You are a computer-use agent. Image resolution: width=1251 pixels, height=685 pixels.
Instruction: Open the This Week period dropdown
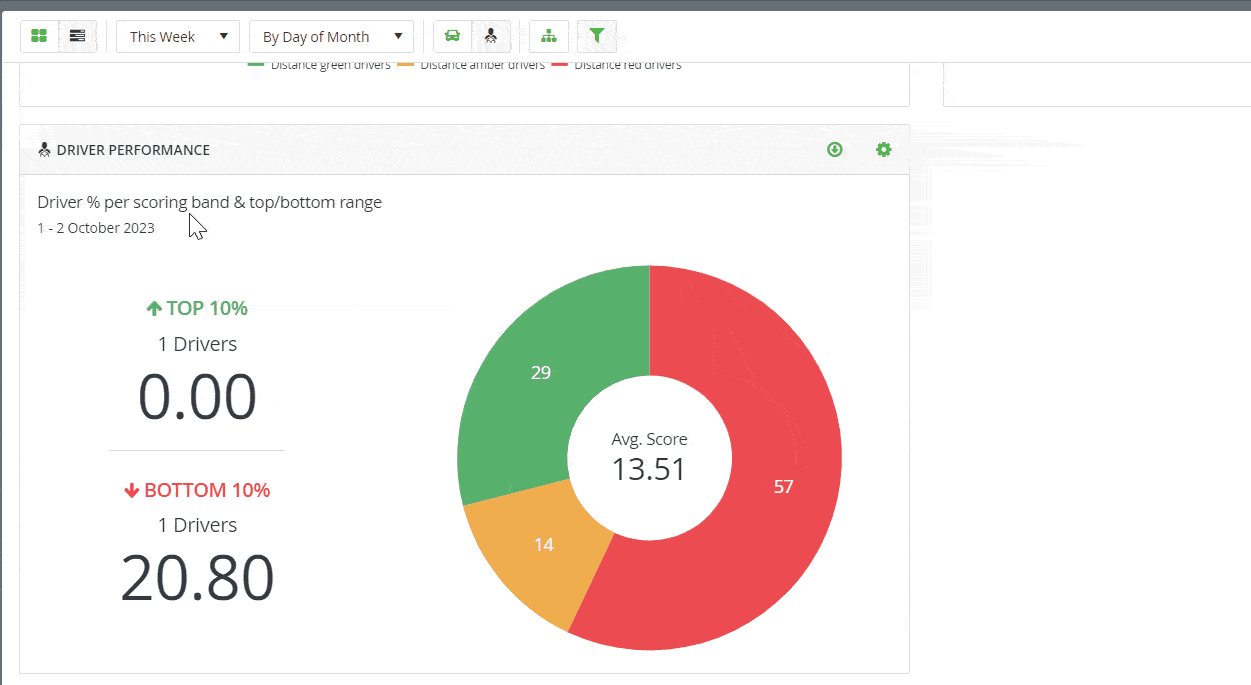tap(178, 36)
